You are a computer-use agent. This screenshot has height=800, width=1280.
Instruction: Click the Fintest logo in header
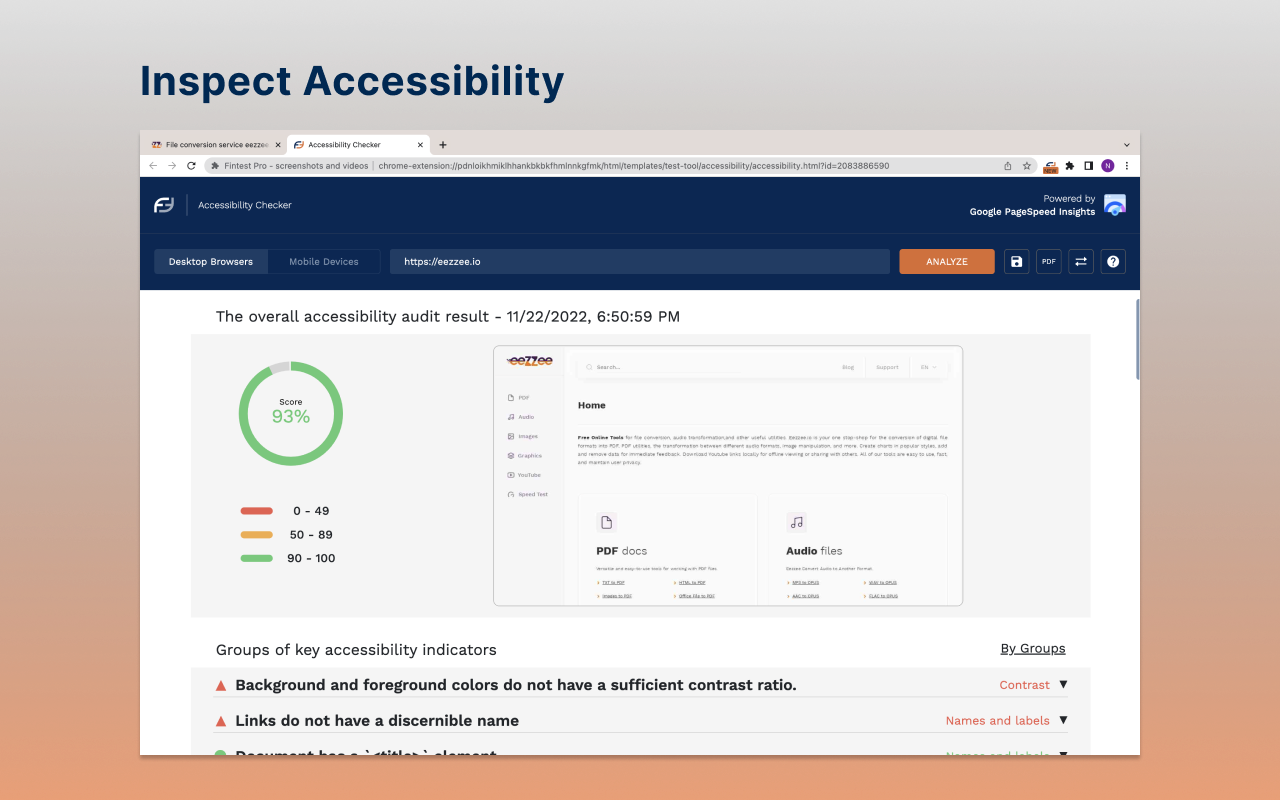pyautogui.click(x=164, y=205)
